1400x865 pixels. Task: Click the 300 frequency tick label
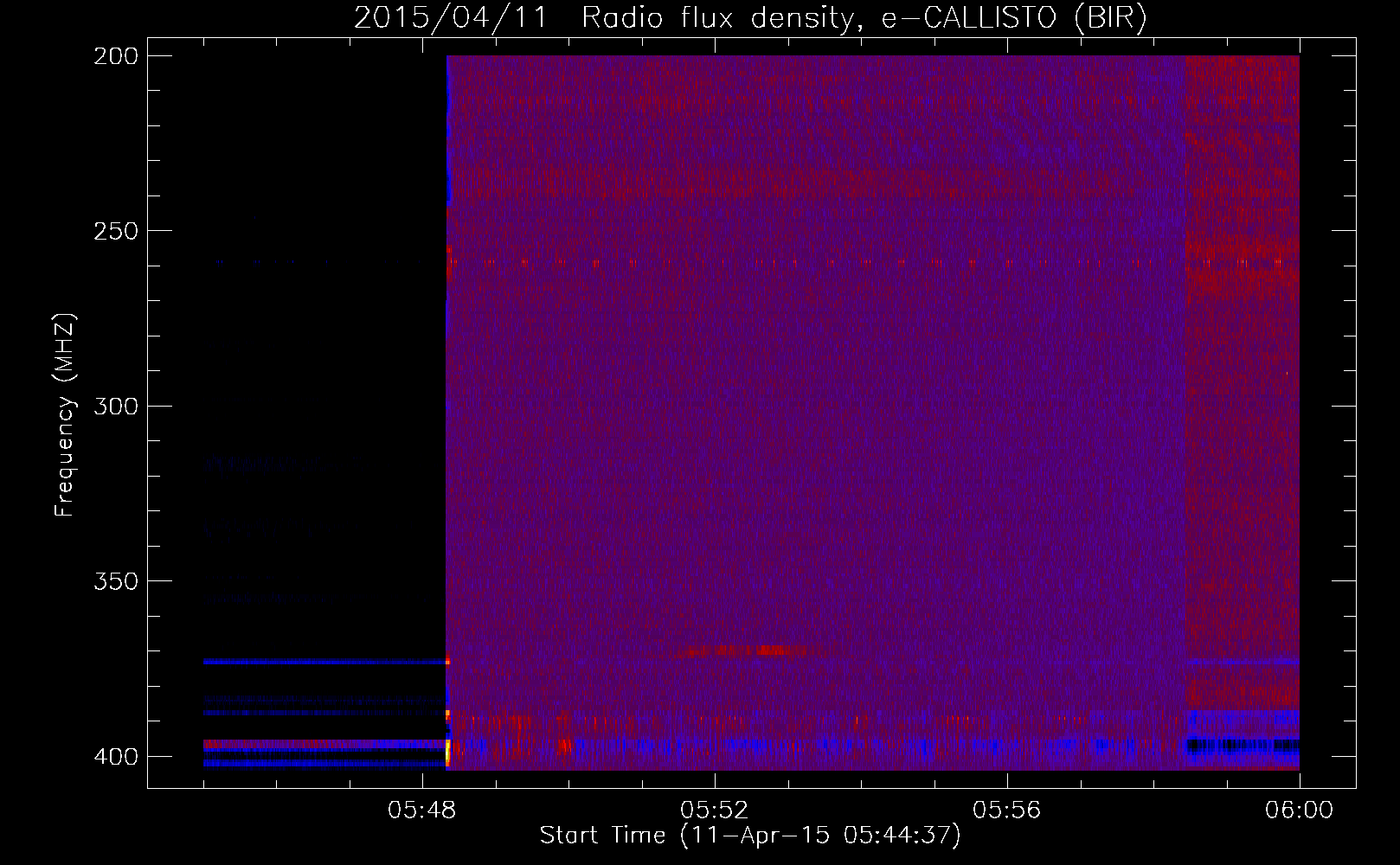(115, 406)
